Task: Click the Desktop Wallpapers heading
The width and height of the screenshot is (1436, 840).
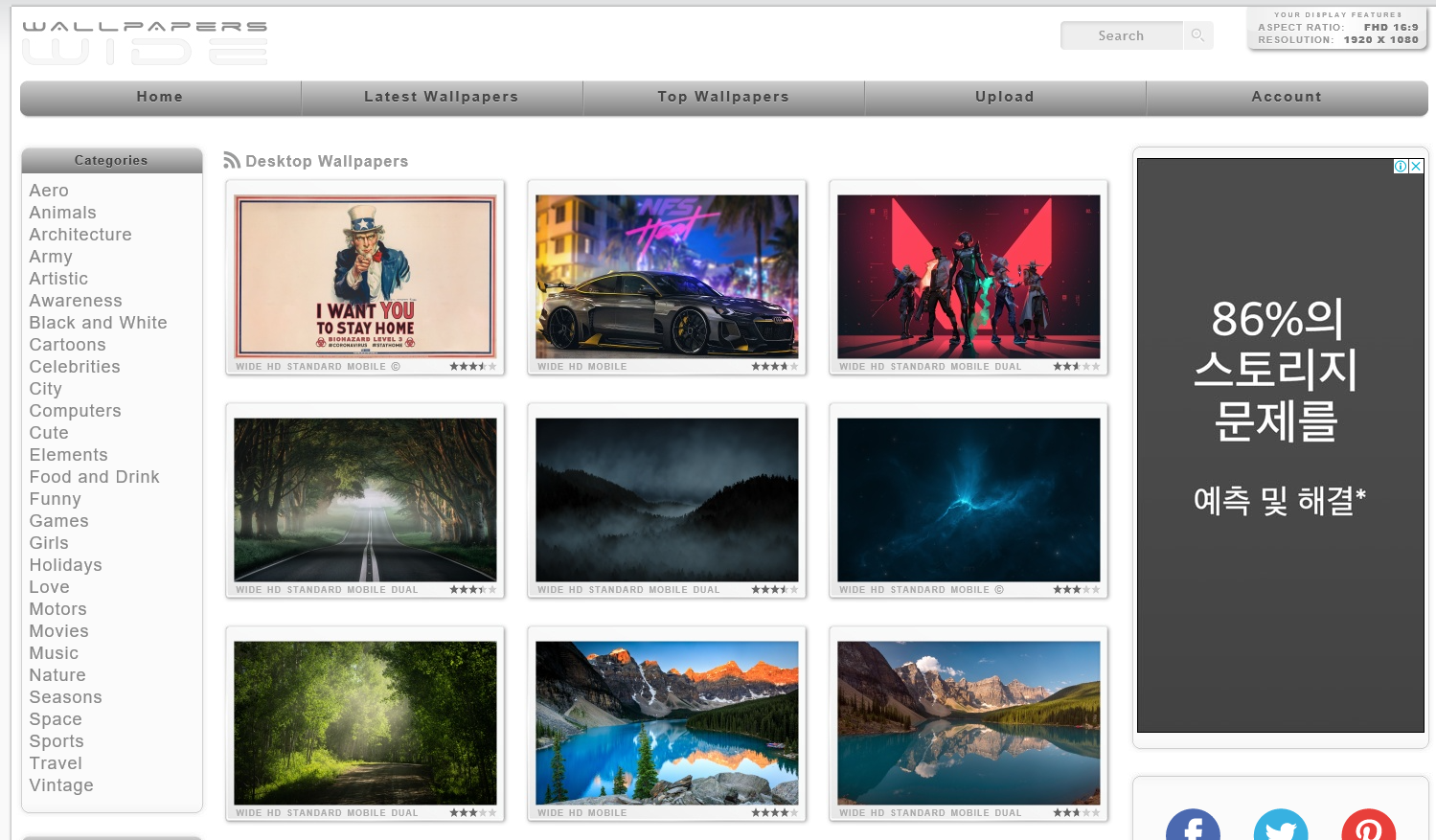Action: [x=327, y=161]
